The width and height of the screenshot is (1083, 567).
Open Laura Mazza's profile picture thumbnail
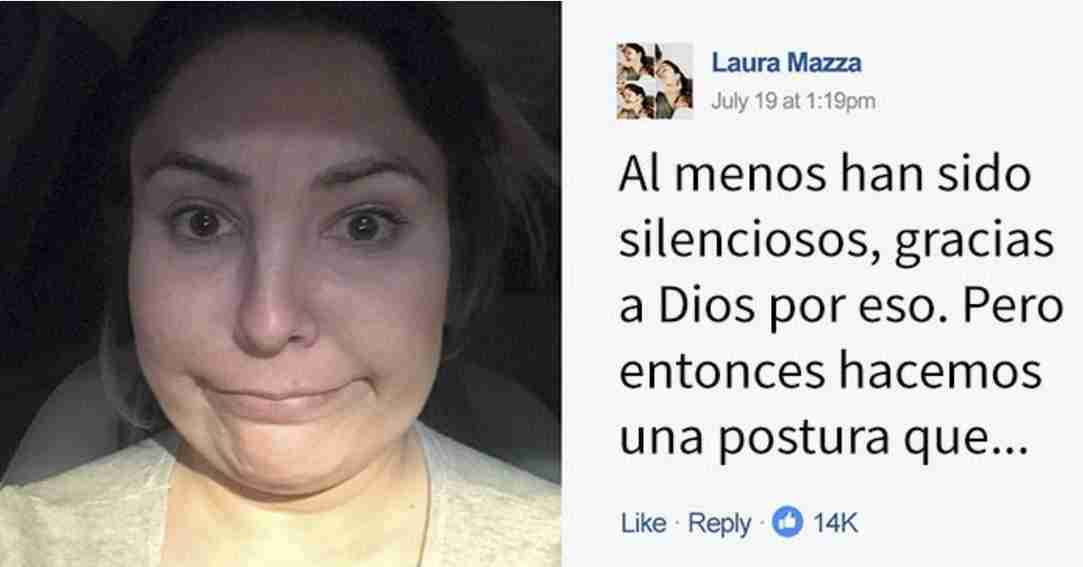[655, 81]
